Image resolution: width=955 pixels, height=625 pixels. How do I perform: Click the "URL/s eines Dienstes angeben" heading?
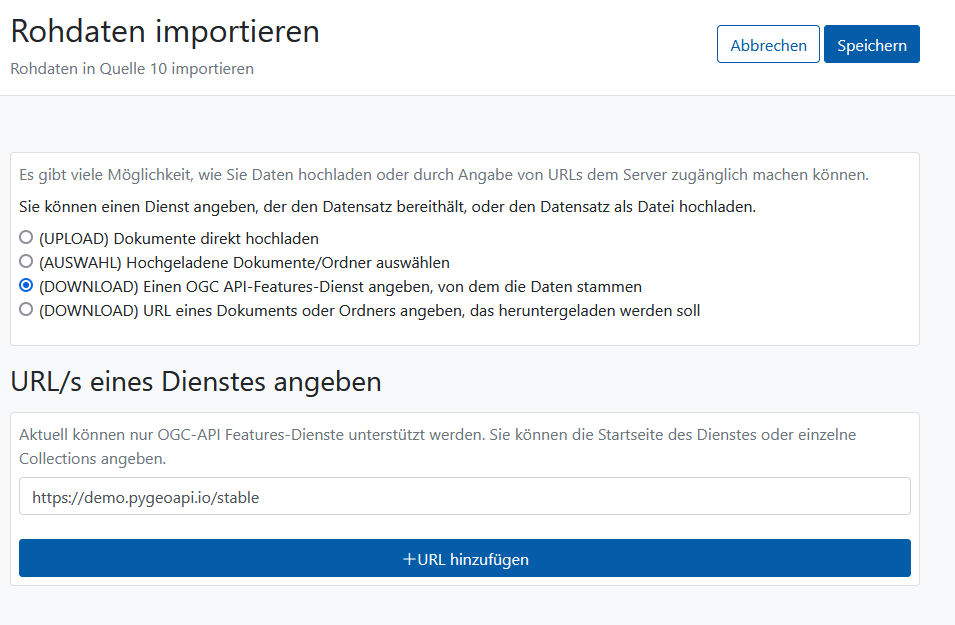[x=196, y=382]
